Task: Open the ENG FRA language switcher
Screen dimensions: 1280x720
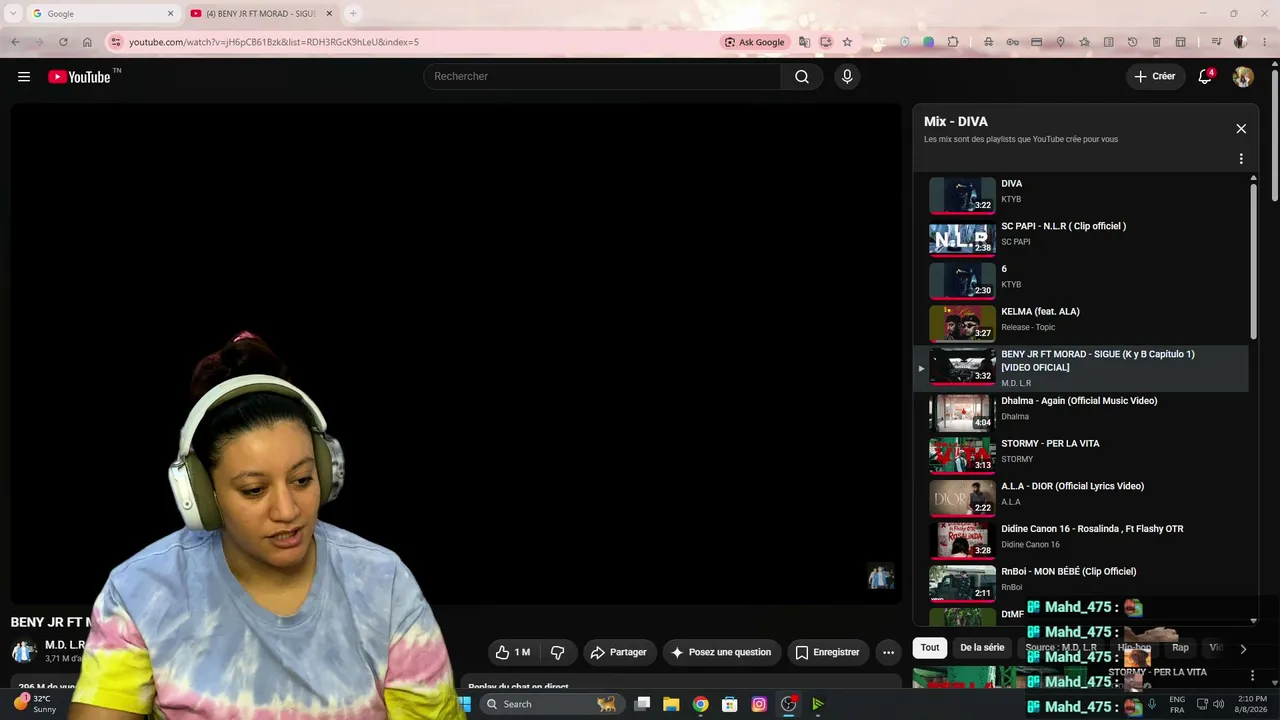Action: tap(1177, 704)
